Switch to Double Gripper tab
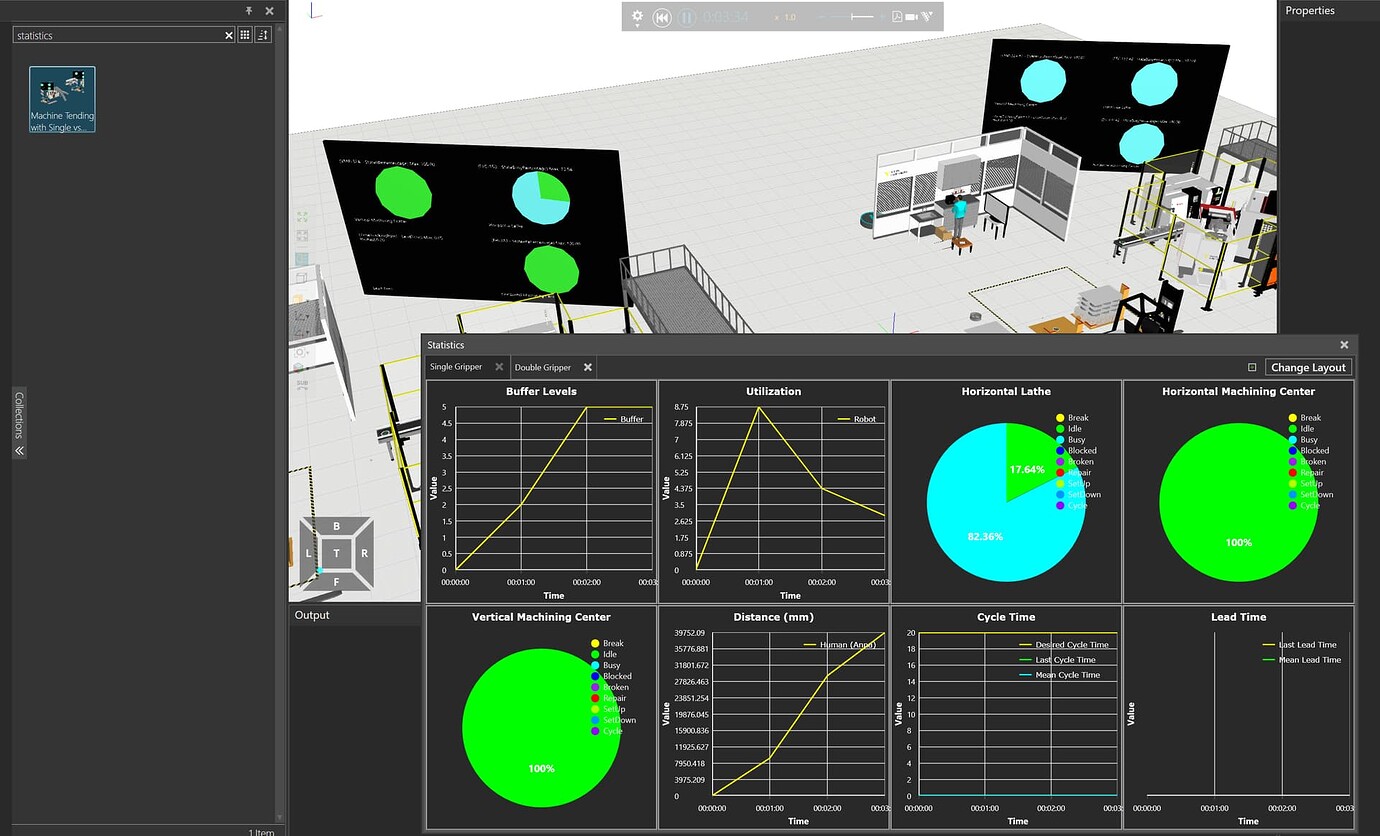Image resolution: width=1380 pixels, height=836 pixels. (x=542, y=367)
